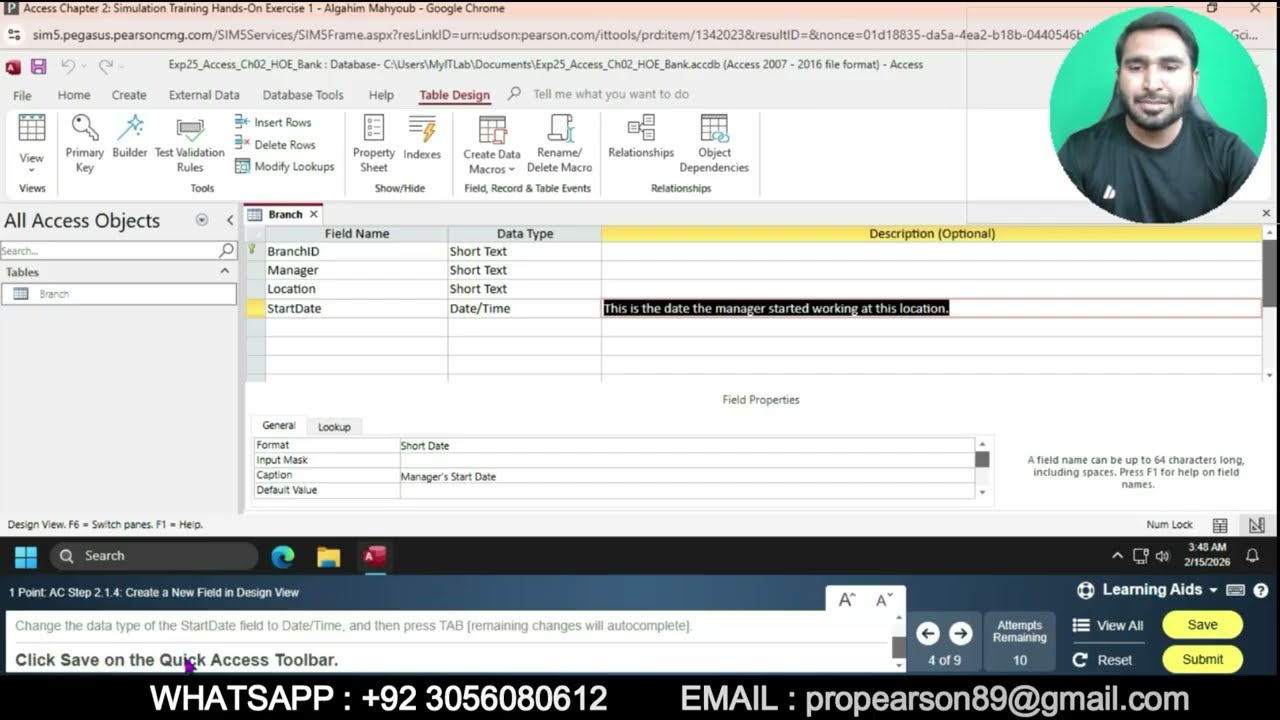Click Rename/Delete Macro
1280x720 pixels.
click(x=560, y=143)
